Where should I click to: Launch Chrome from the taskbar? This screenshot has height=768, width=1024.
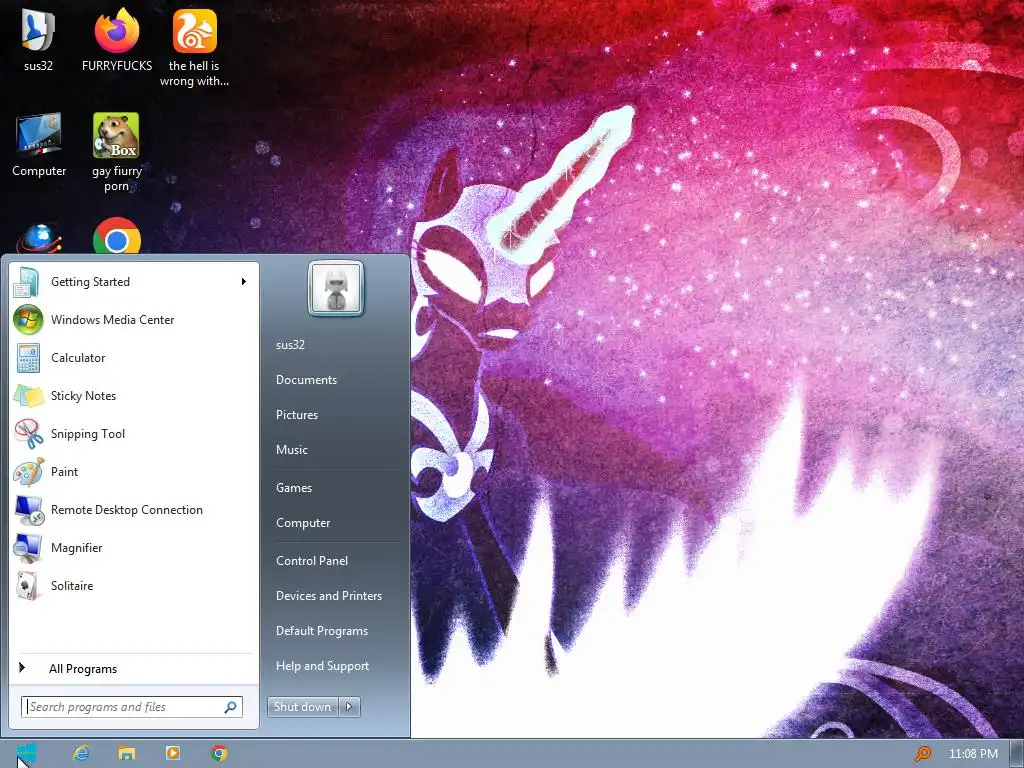click(x=219, y=753)
